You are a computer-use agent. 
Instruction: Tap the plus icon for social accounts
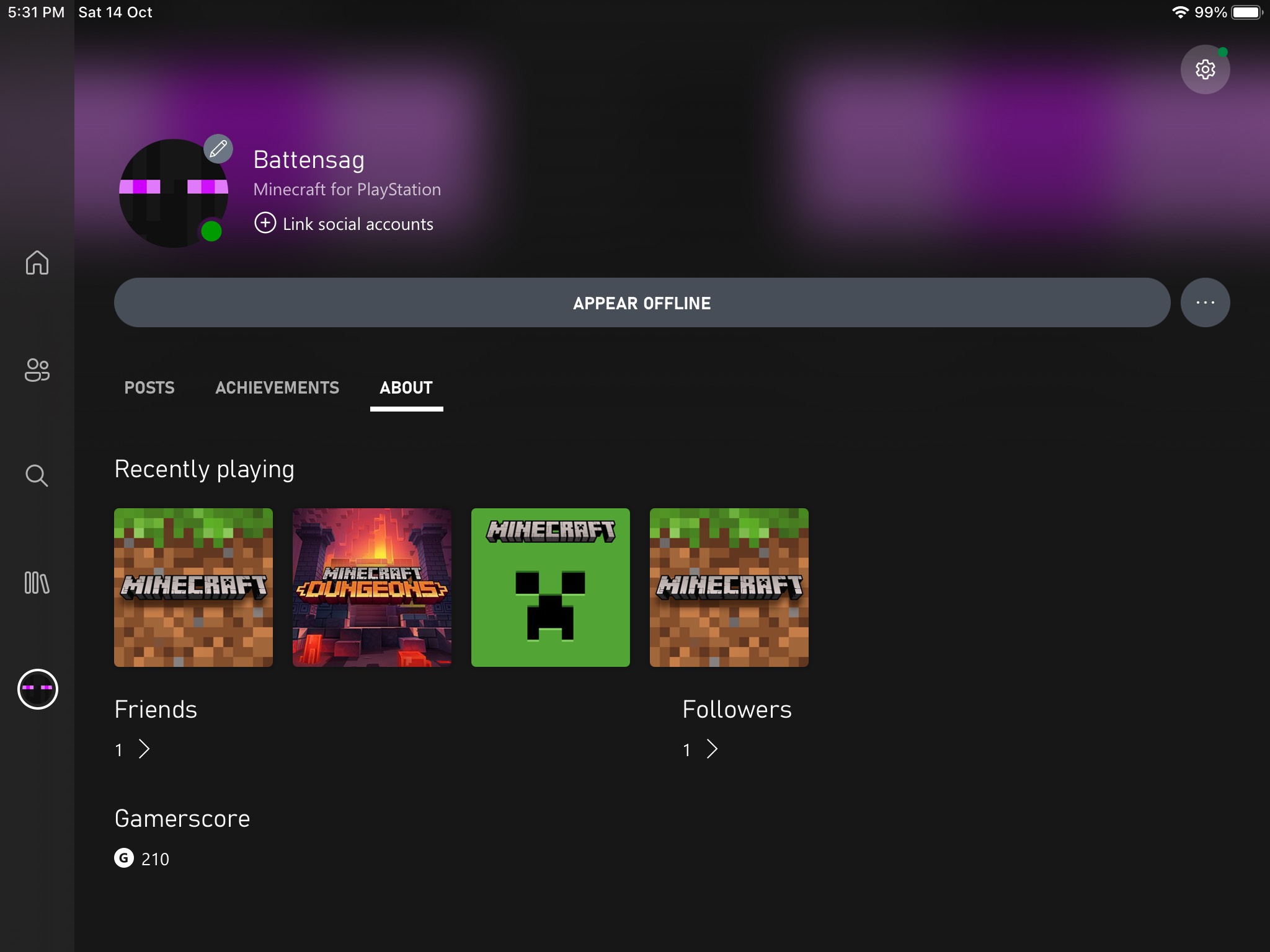265,223
